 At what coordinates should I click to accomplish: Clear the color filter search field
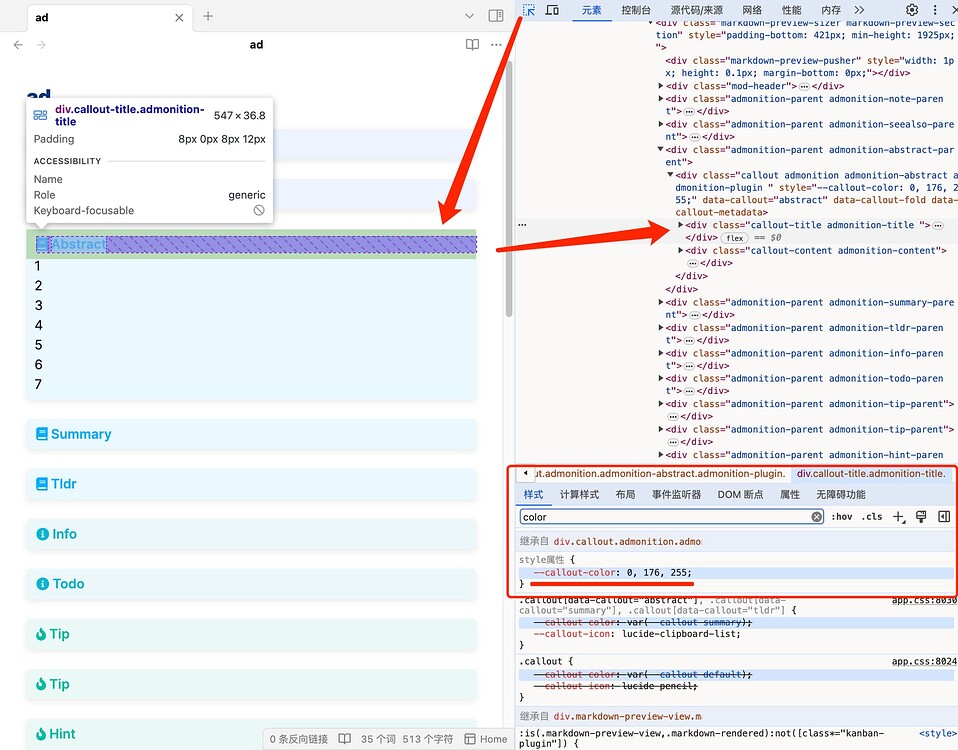[816, 517]
